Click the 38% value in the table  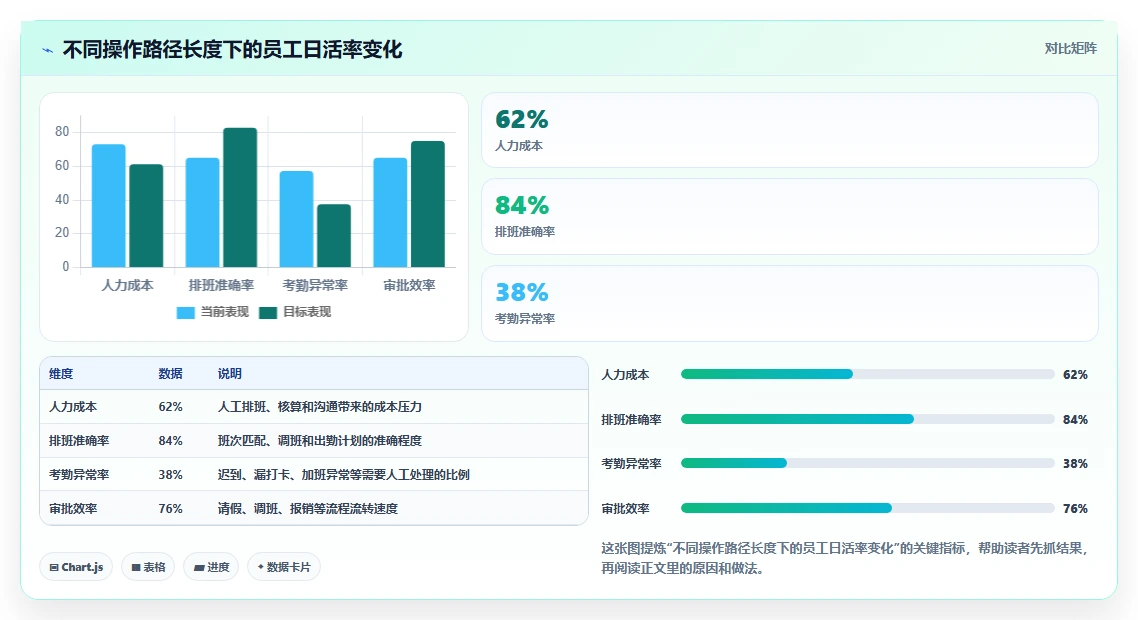point(171,475)
